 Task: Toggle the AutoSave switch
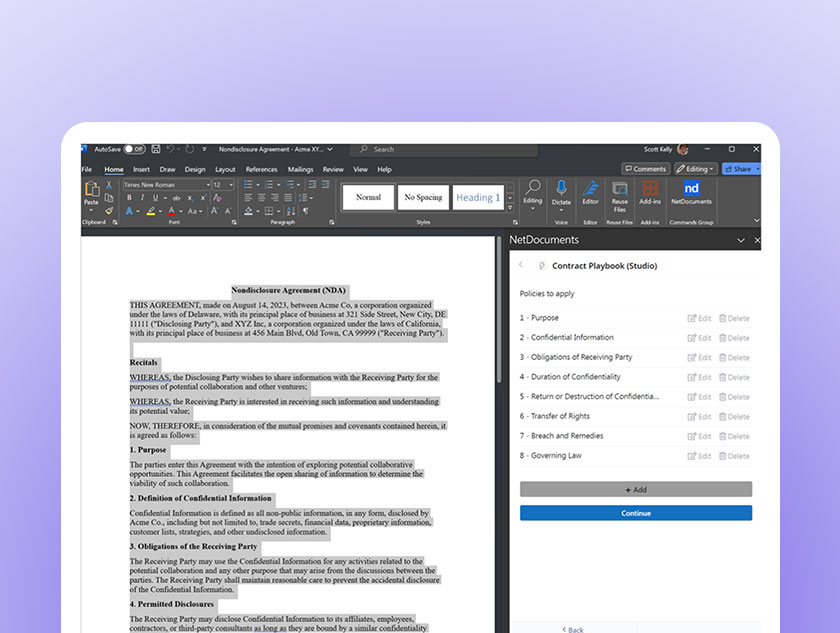point(134,149)
